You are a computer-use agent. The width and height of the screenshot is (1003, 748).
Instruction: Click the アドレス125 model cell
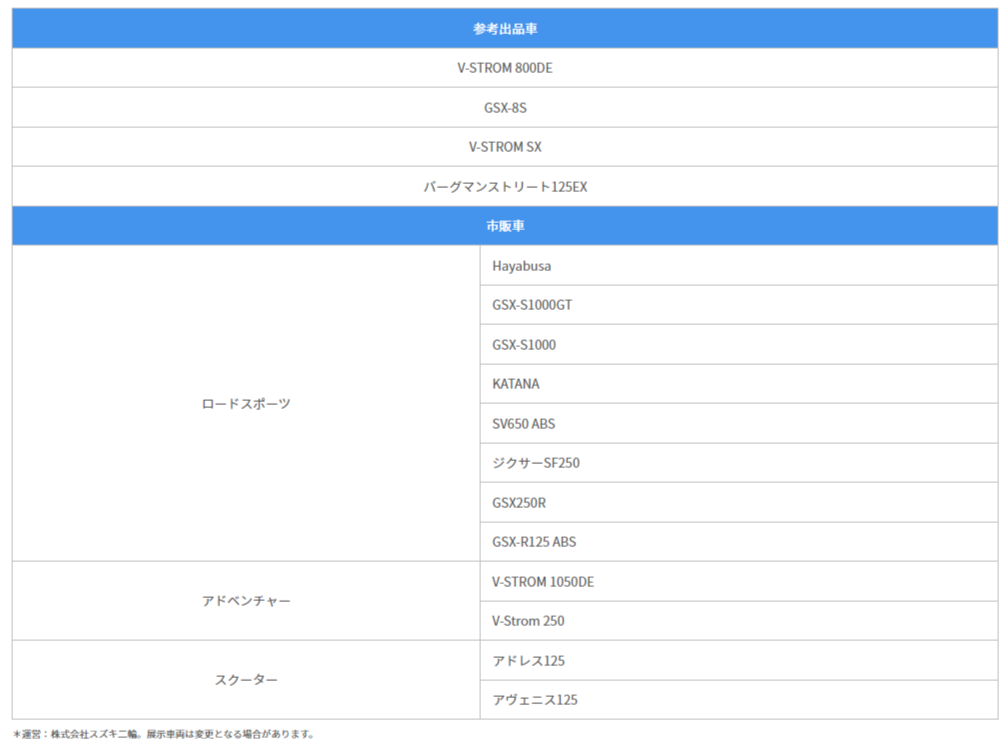click(529, 661)
